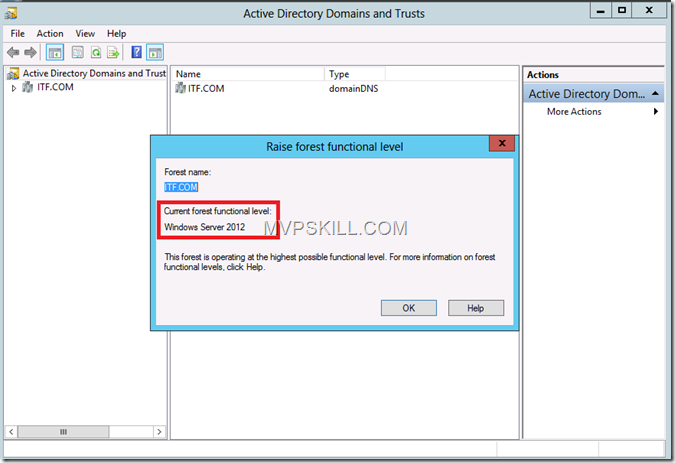Close the Raise forest functional level dialog
This screenshot has height=463, width=675.
click(x=501, y=145)
